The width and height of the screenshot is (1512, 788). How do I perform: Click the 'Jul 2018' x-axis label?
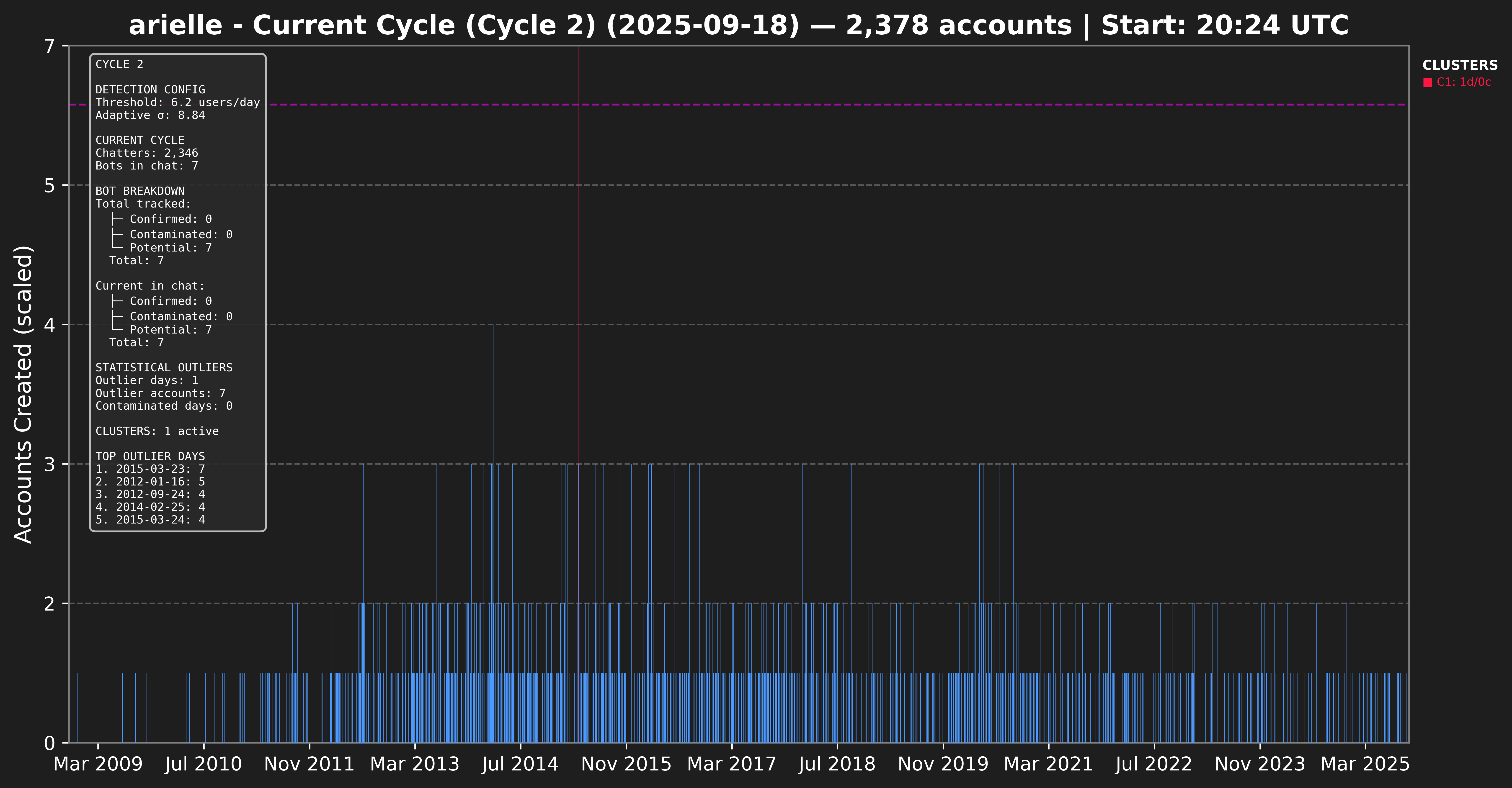pos(837,764)
